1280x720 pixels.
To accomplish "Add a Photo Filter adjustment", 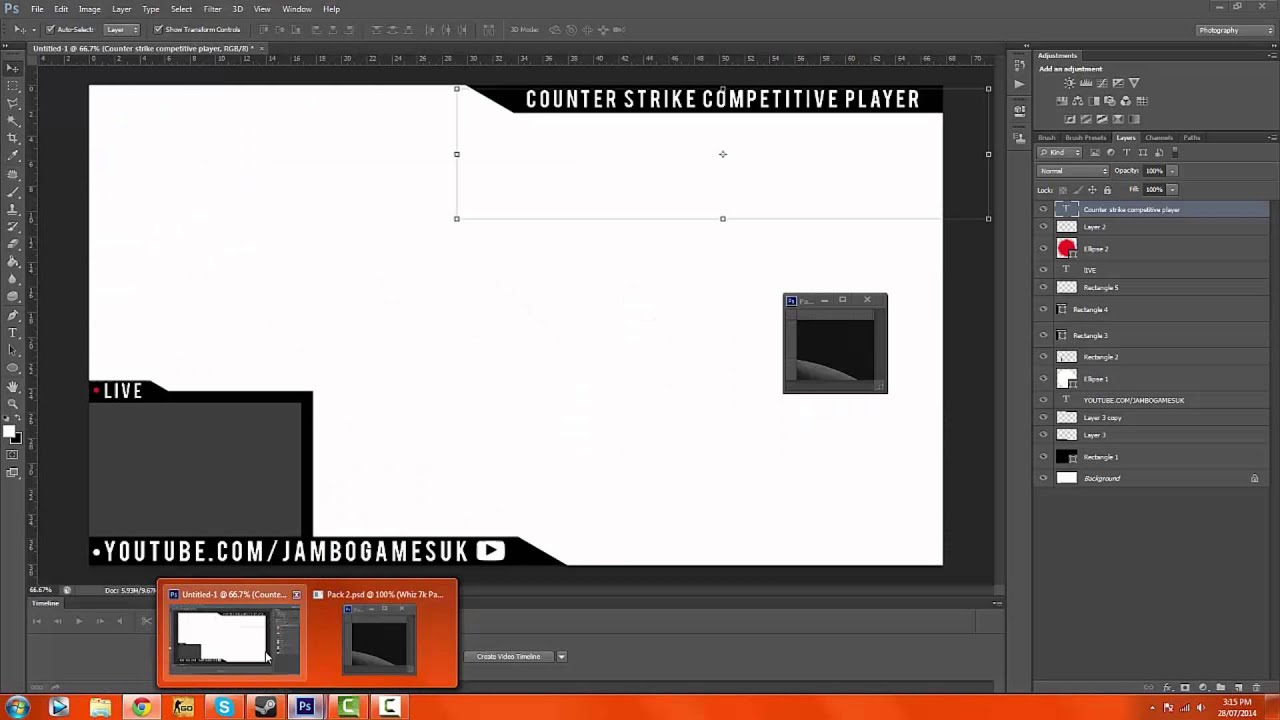I will click(1110, 101).
